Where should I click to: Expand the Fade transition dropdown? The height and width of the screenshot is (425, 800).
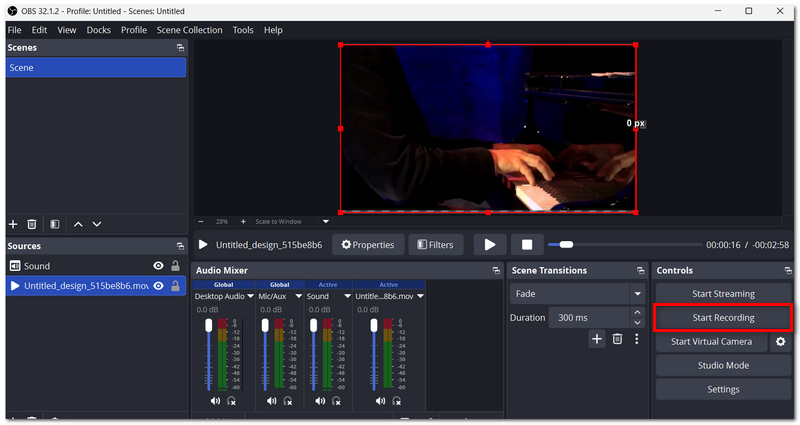tap(637, 294)
